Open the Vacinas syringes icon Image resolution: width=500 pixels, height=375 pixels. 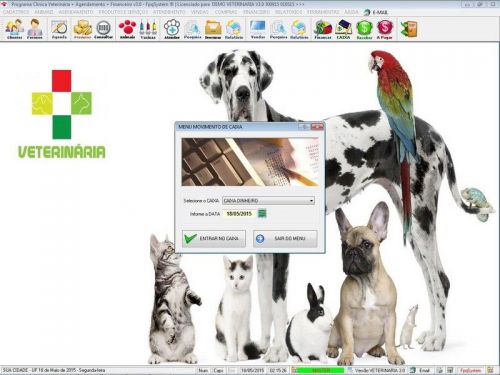pos(148,29)
